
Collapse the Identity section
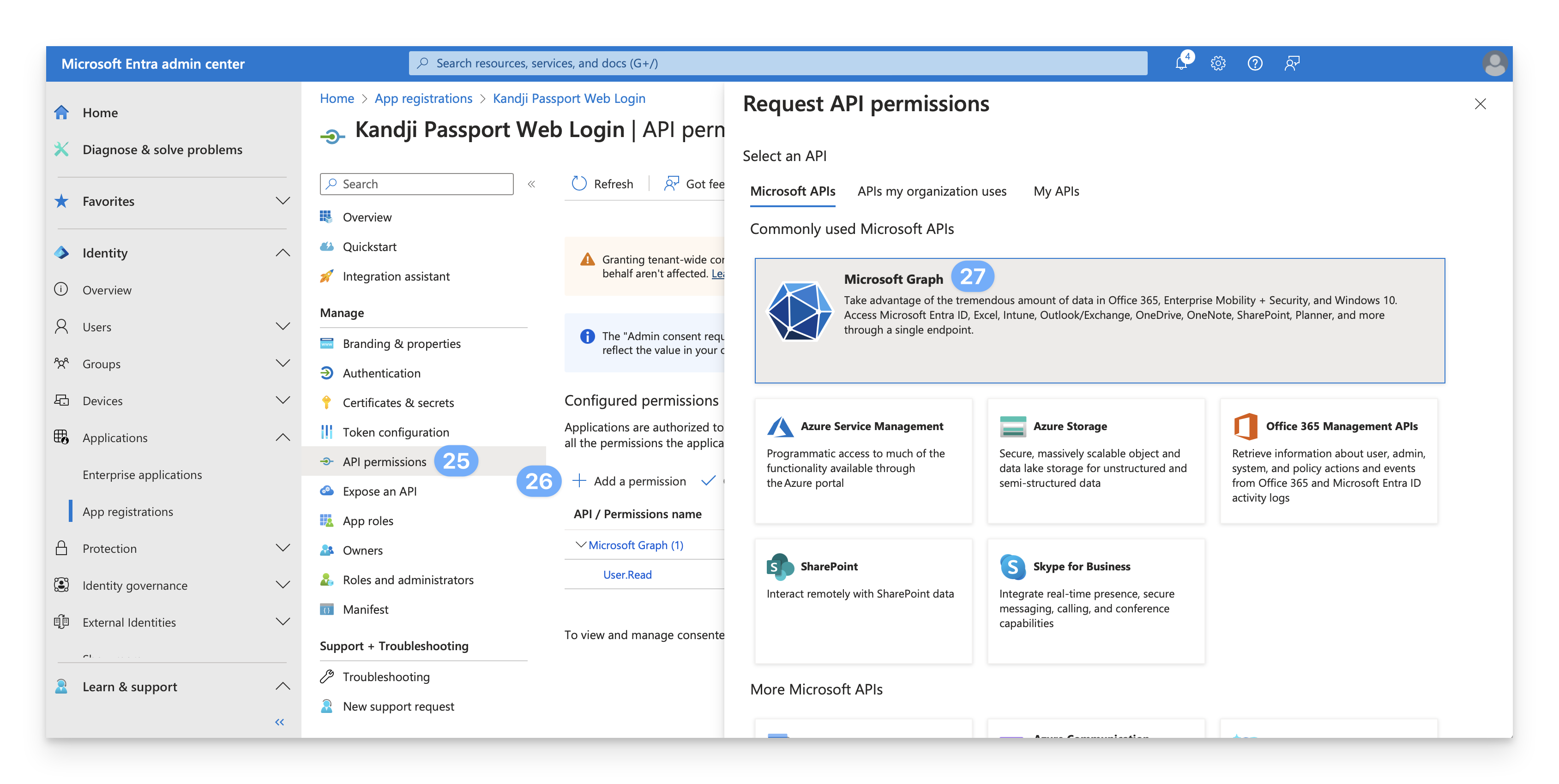point(283,253)
